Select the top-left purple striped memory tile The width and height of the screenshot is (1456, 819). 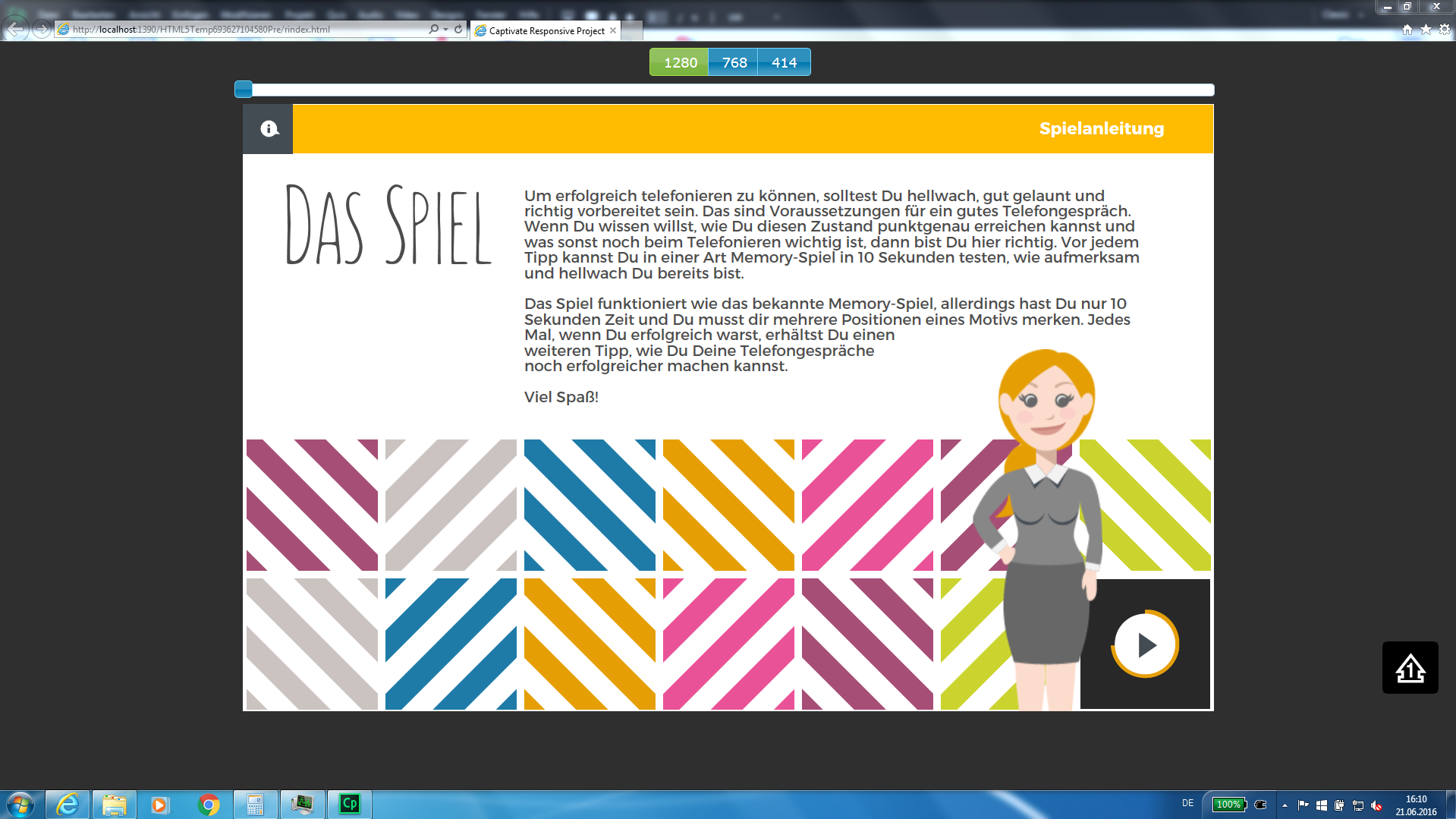312,505
